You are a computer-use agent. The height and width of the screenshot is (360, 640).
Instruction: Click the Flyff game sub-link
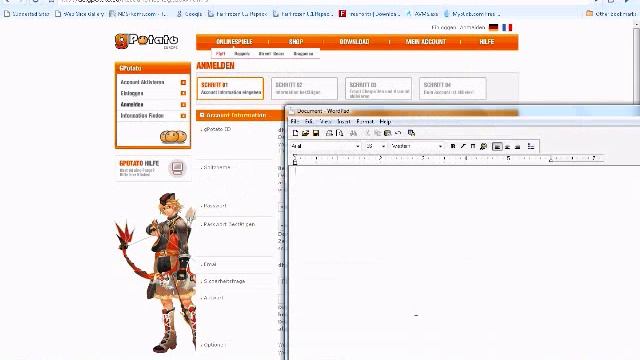[220, 53]
